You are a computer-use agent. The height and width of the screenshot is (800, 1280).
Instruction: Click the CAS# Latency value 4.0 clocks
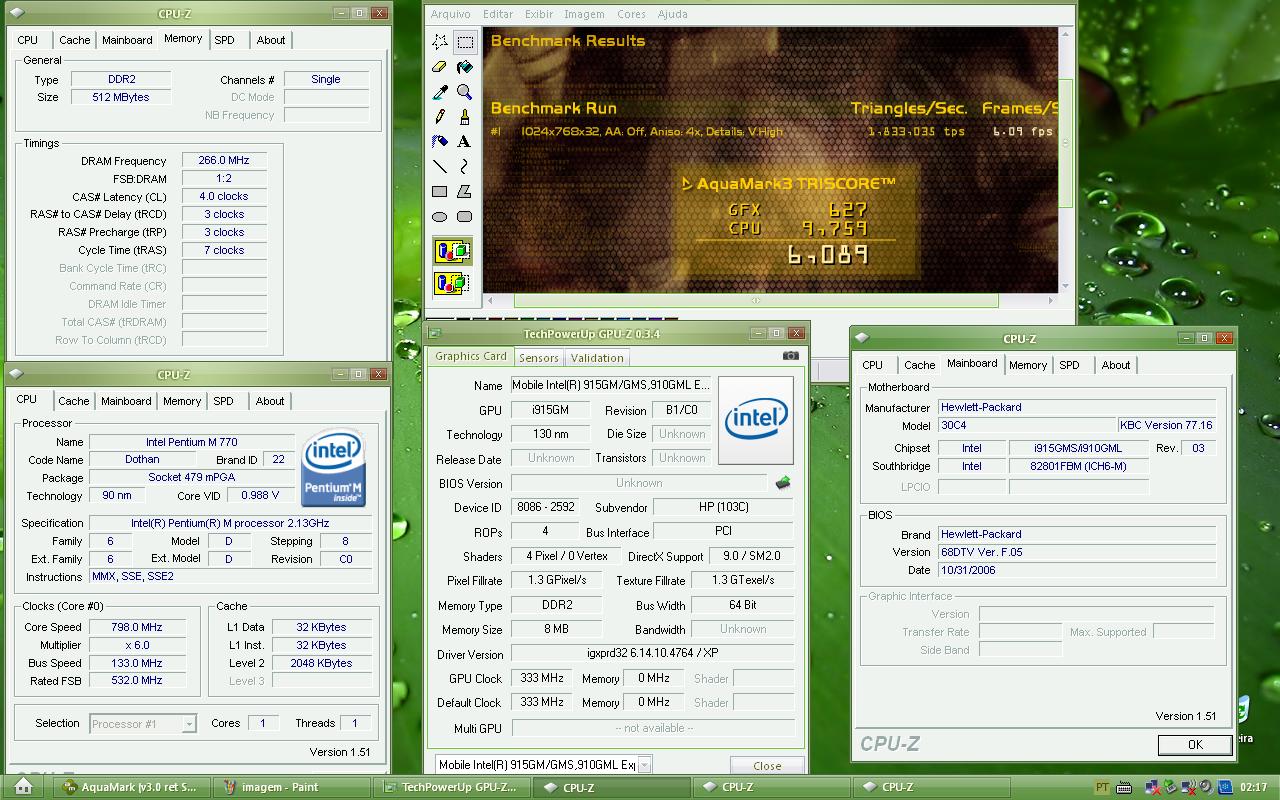pos(224,196)
